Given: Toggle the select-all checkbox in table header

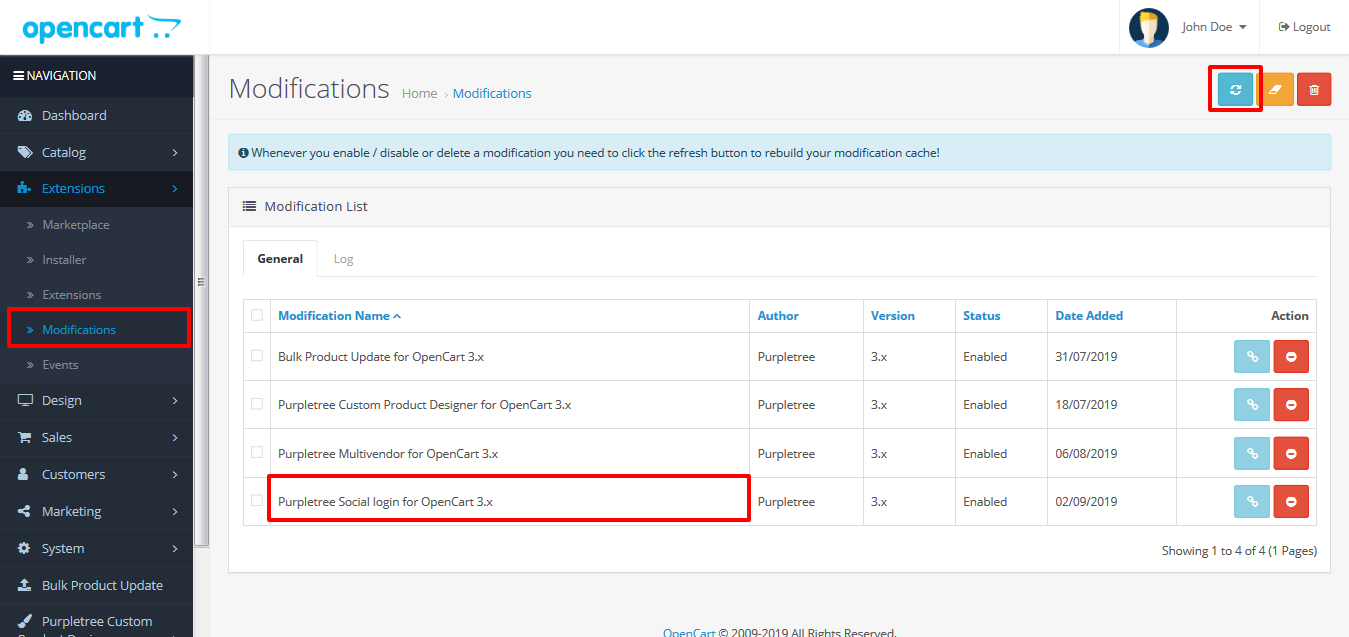Looking at the screenshot, I should pos(257,315).
